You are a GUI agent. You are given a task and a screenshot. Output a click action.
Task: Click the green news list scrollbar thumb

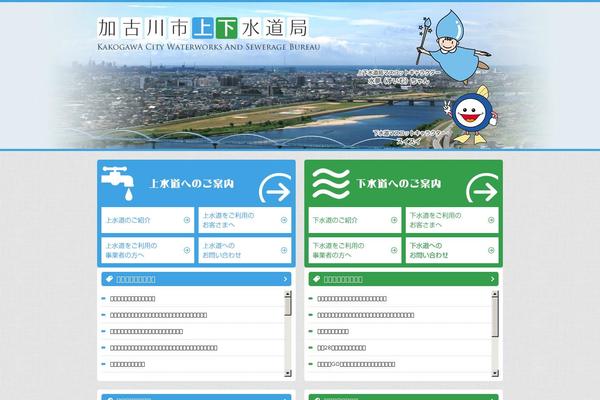click(x=495, y=317)
